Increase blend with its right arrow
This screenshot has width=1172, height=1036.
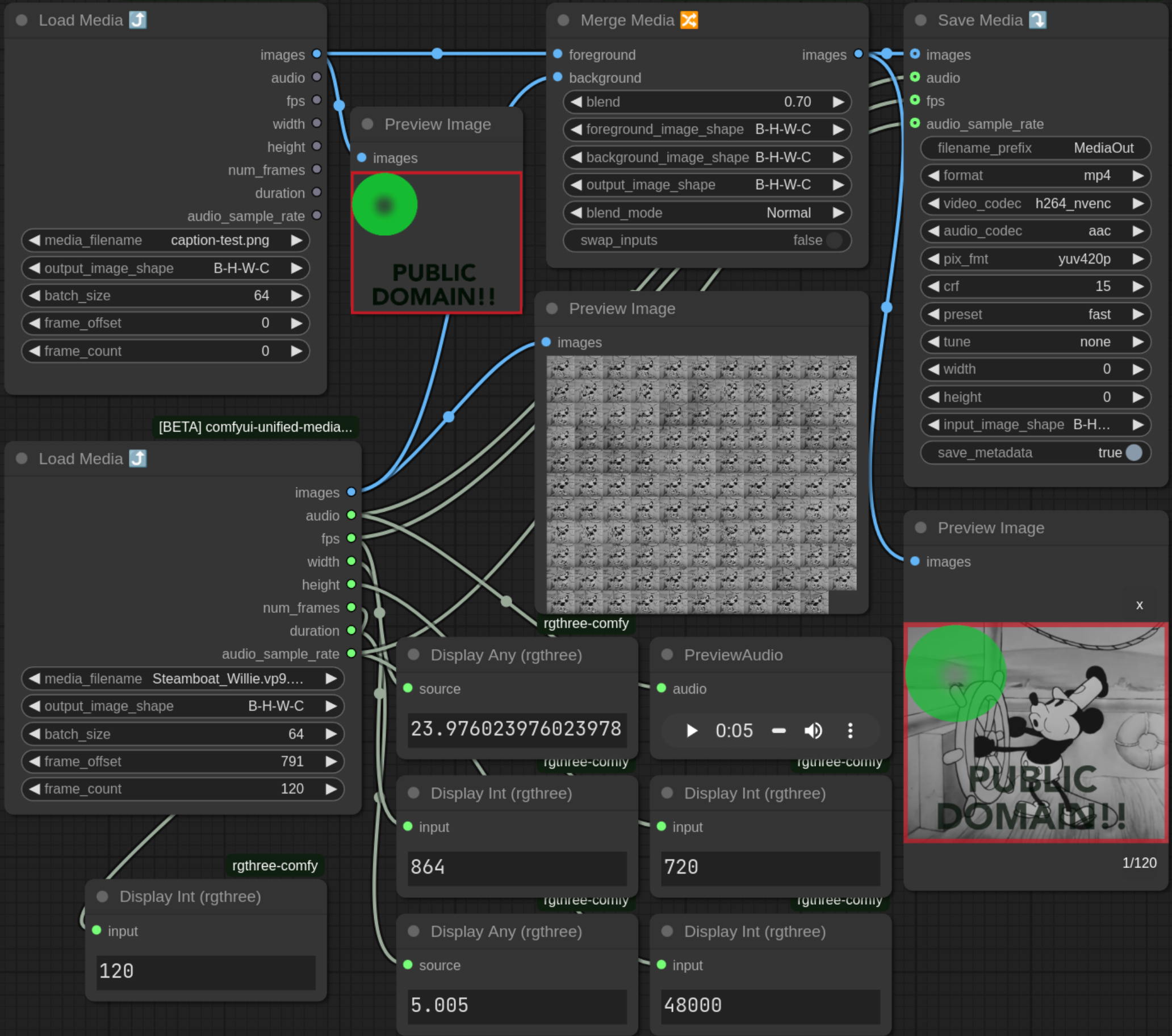(x=838, y=102)
